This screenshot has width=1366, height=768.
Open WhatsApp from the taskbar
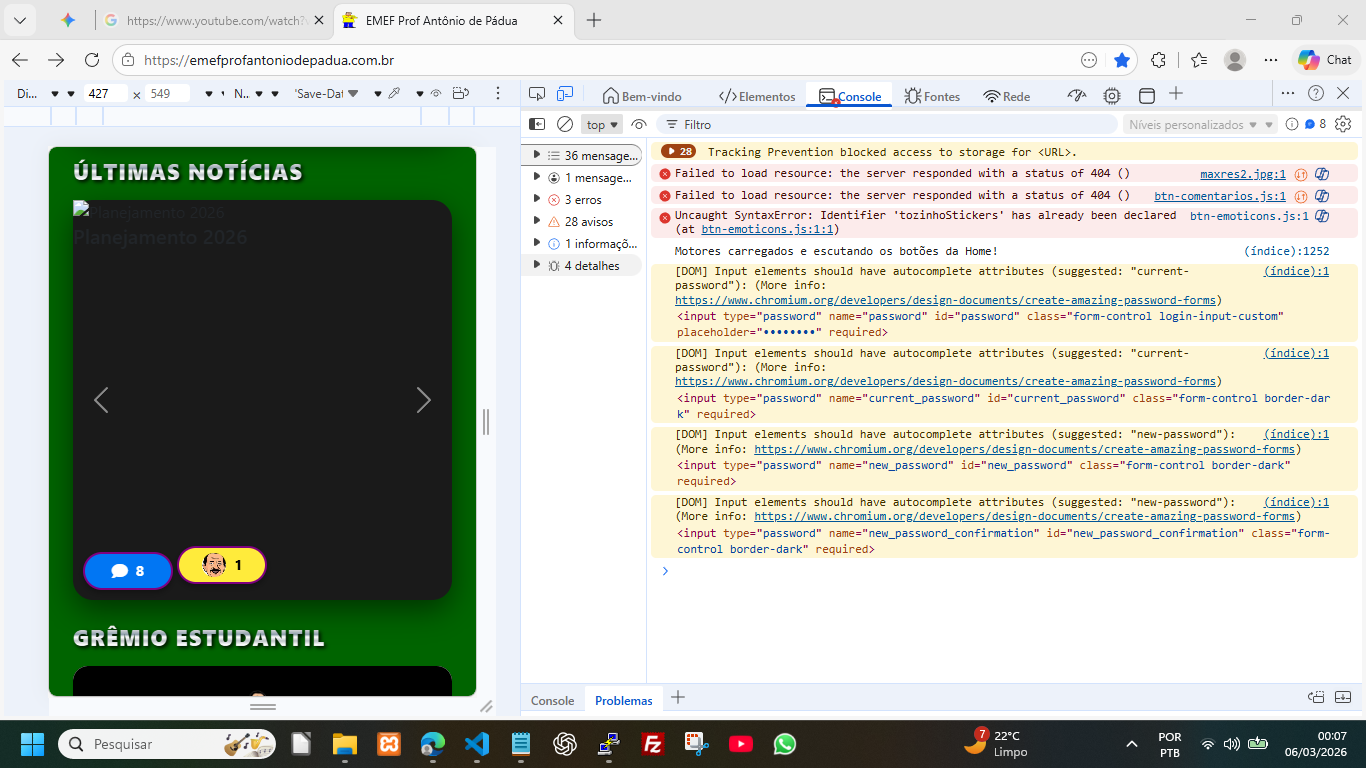tap(785, 744)
